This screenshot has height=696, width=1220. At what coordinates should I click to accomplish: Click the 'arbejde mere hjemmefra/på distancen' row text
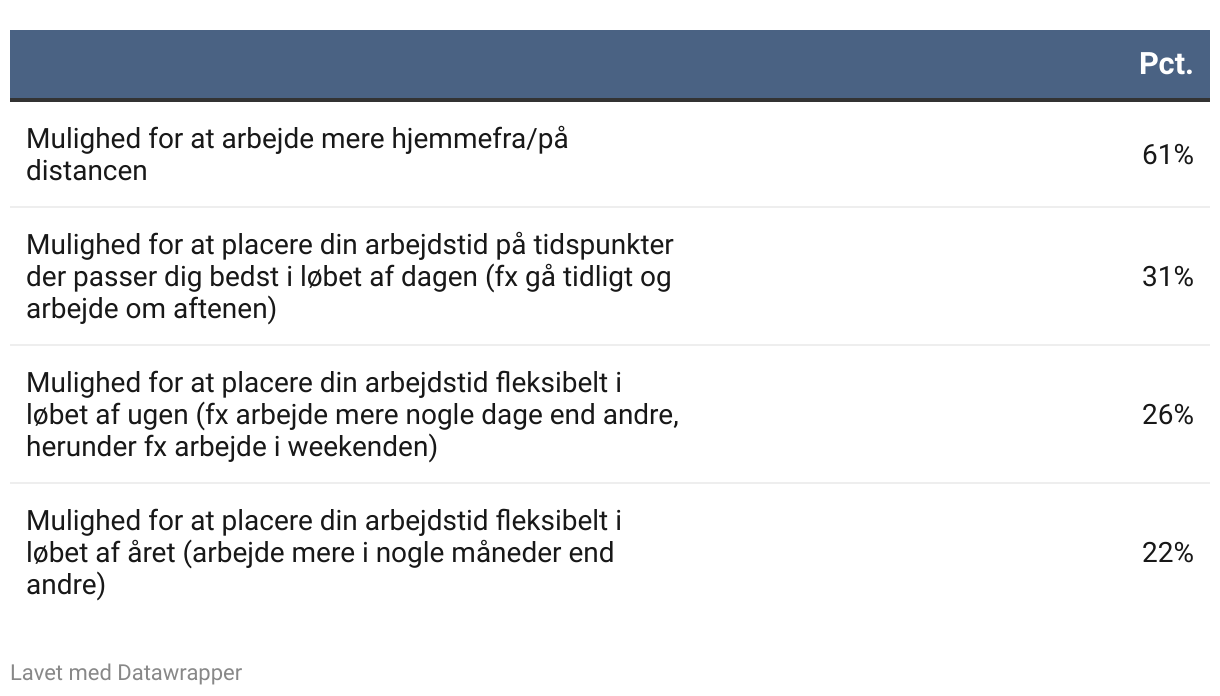[297, 154]
